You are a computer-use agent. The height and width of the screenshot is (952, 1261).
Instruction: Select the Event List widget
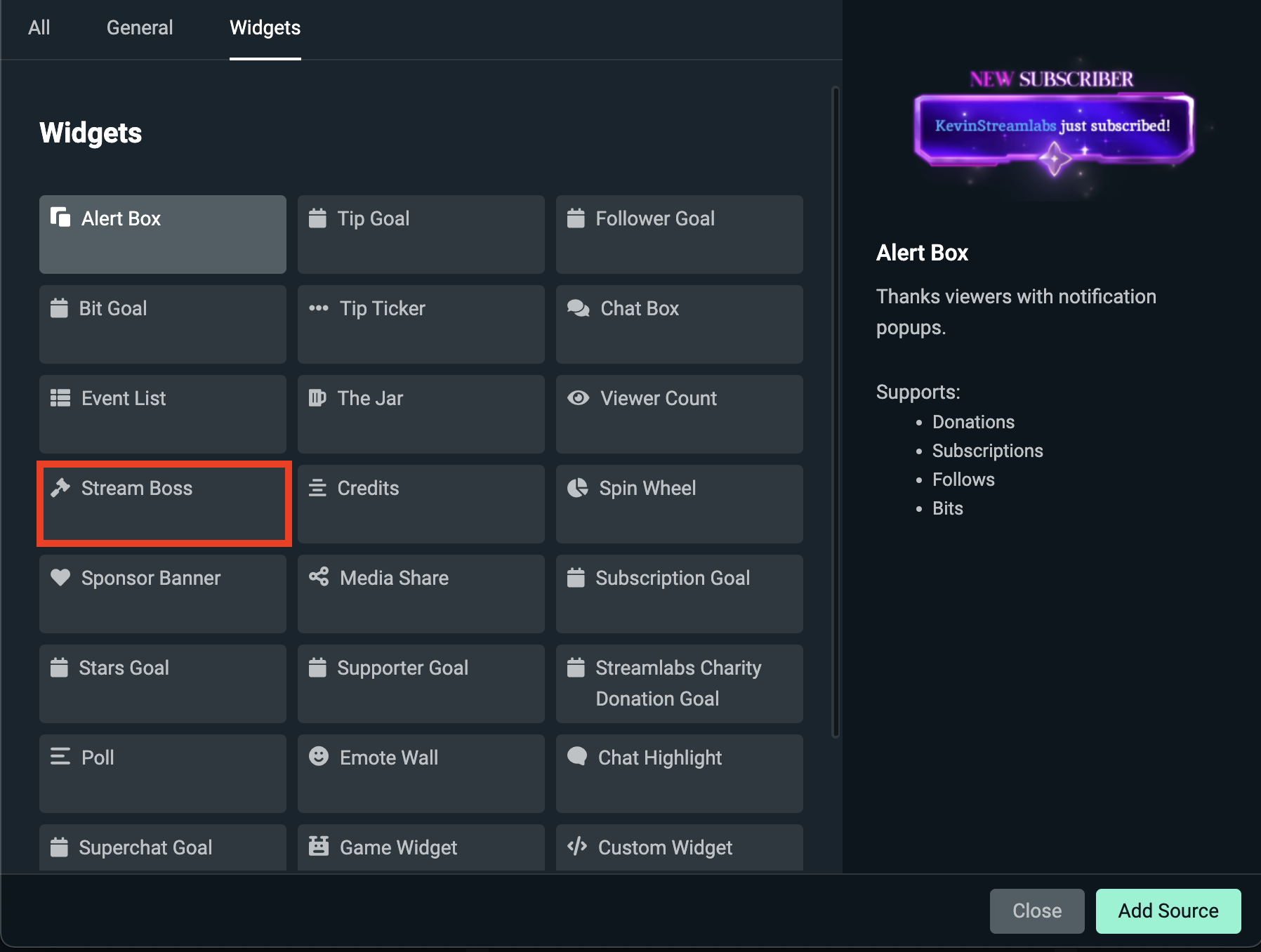coord(162,414)
